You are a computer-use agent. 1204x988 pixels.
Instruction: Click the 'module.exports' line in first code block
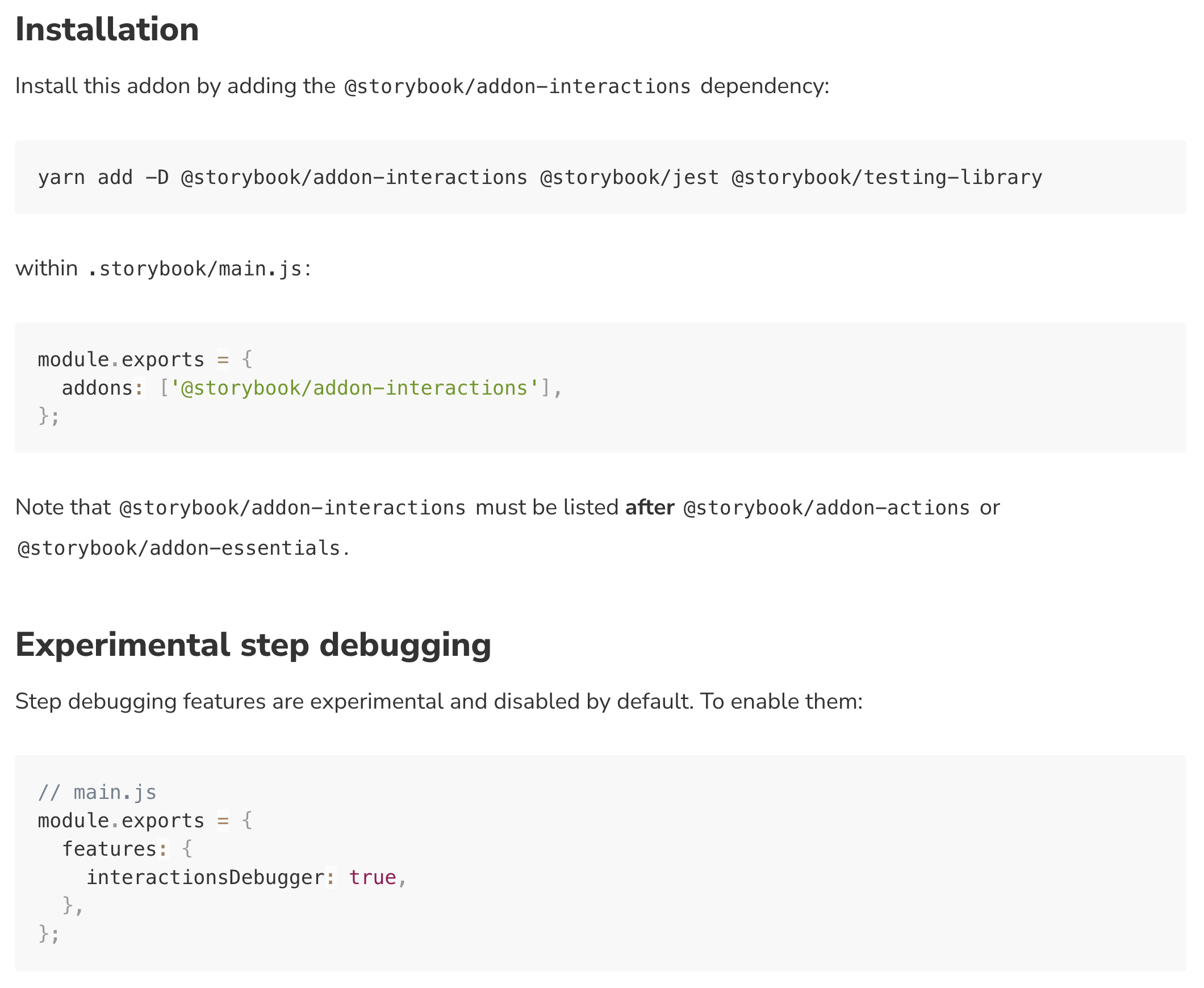point(121,359)
